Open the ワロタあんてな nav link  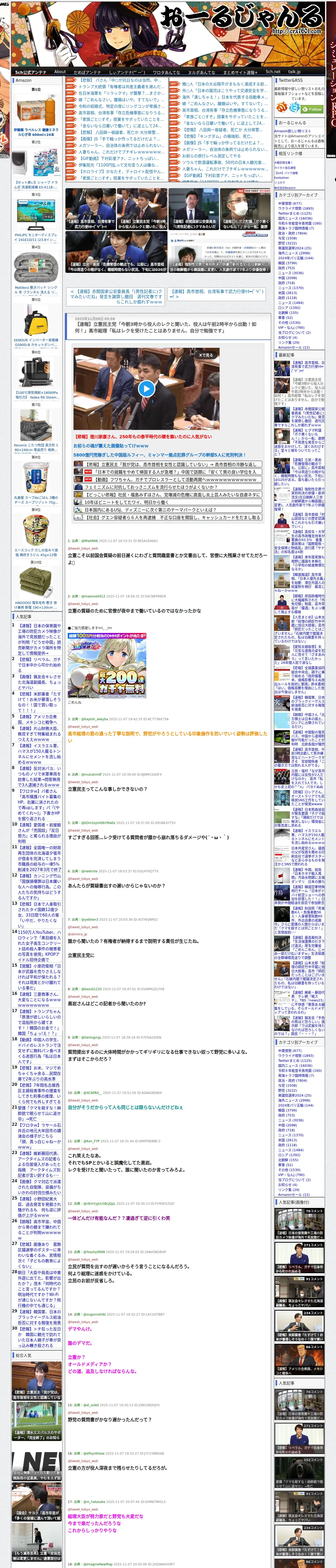166,72
